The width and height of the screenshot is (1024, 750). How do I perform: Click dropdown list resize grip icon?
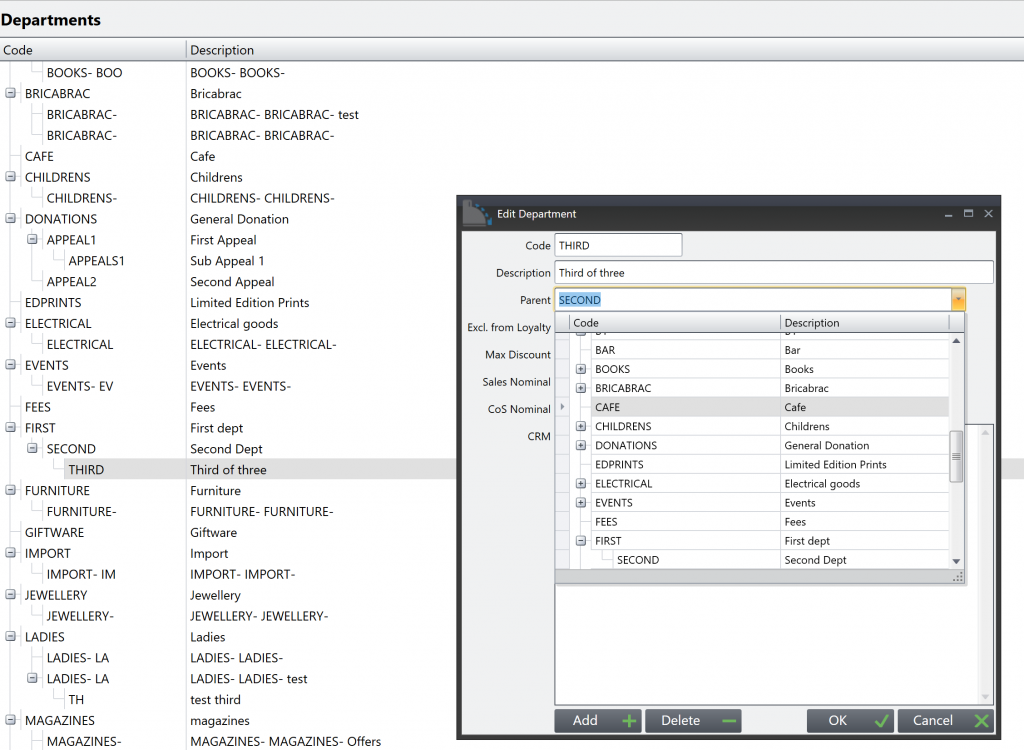click(957, 577)
